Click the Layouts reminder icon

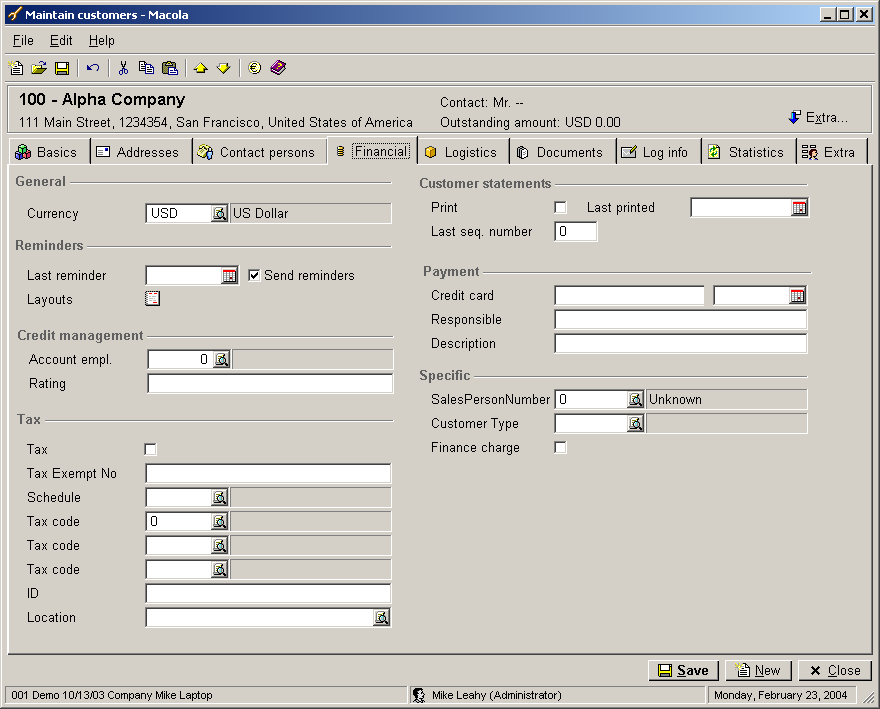[x=153, y=299]
